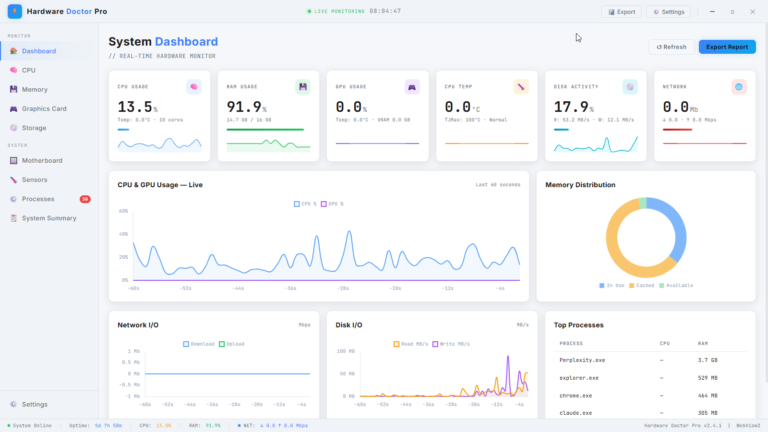Open the Storage section
This screenshot has height=432, width=768.
pos(49,128)
